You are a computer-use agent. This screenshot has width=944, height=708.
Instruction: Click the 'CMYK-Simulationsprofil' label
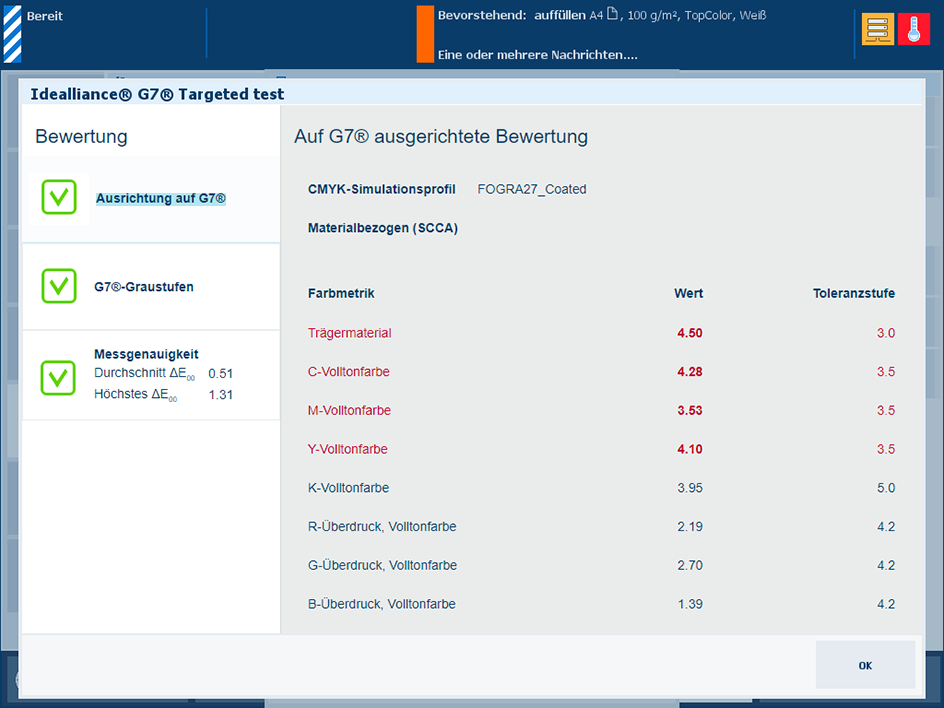point(382,189)
